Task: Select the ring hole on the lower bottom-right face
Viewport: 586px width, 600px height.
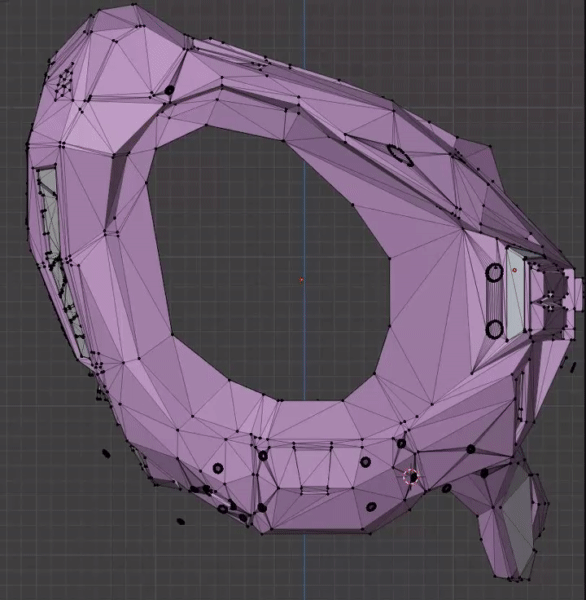Action: coord(371,507)
